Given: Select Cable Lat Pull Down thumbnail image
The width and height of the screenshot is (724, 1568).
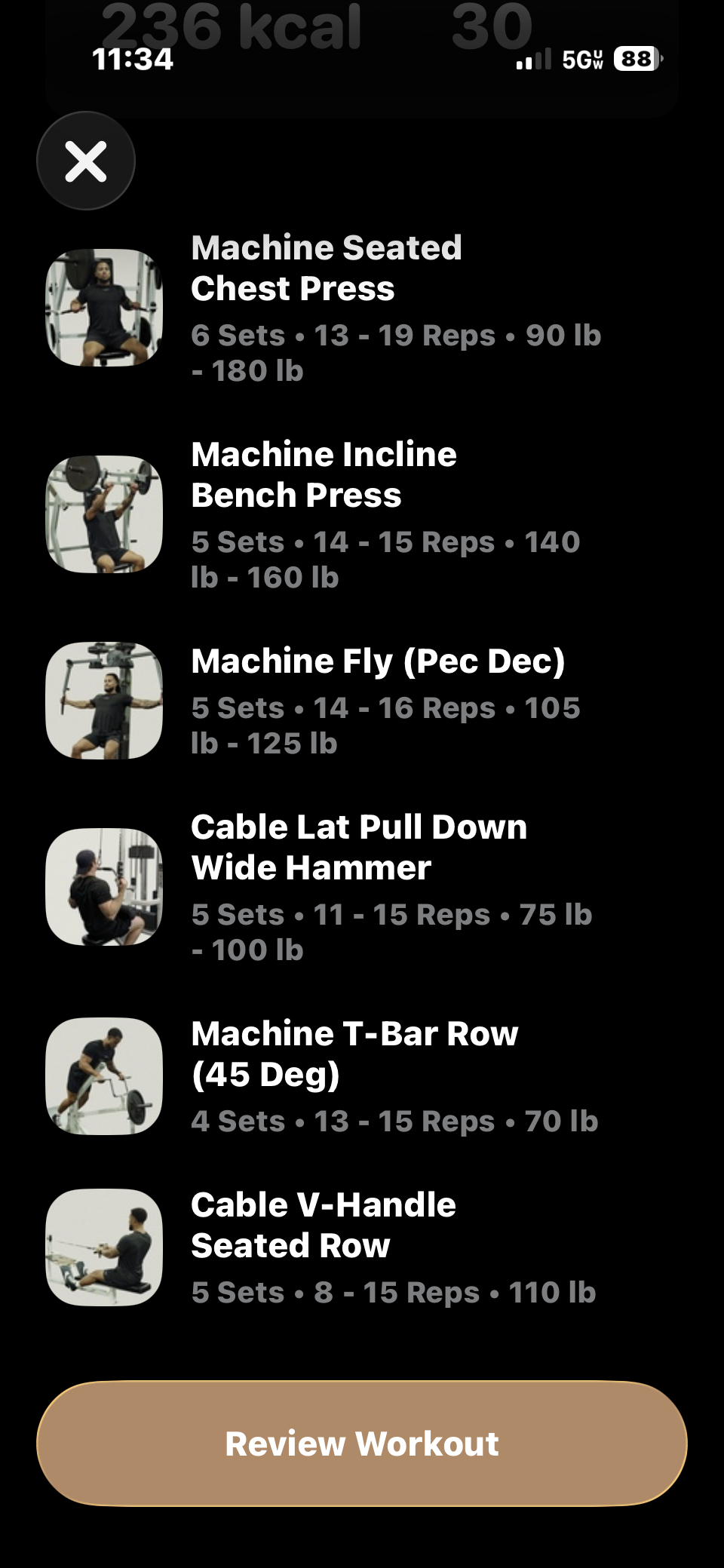Looking at the screenshot, I should point(104,887).
